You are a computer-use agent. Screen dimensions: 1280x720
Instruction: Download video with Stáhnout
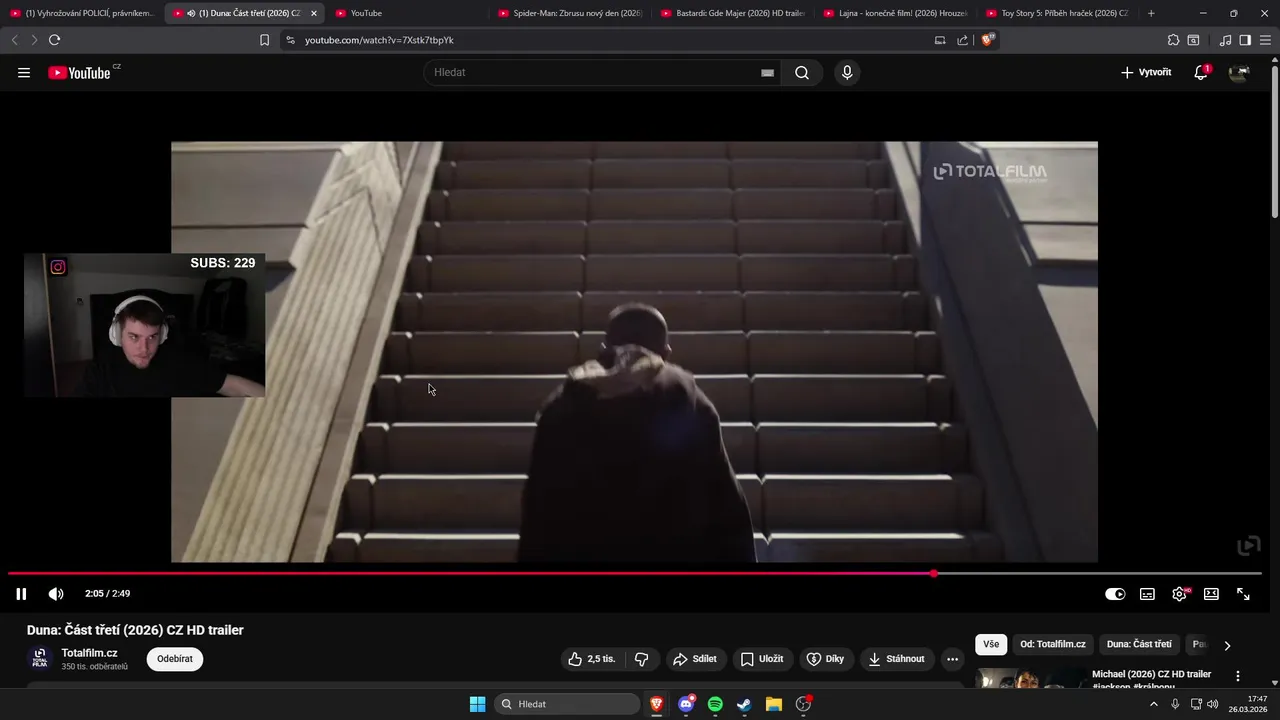click(x=896, y=659)
